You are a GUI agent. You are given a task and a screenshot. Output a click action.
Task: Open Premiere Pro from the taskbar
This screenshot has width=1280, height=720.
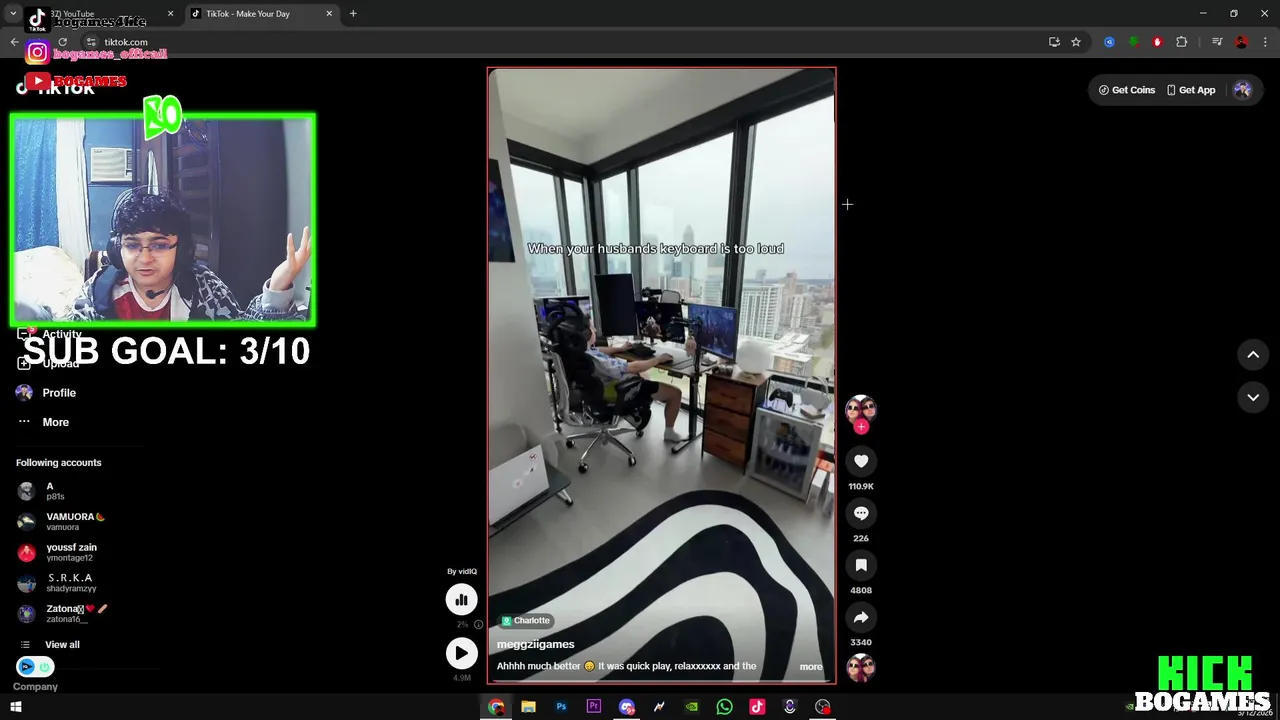(594, 707)
